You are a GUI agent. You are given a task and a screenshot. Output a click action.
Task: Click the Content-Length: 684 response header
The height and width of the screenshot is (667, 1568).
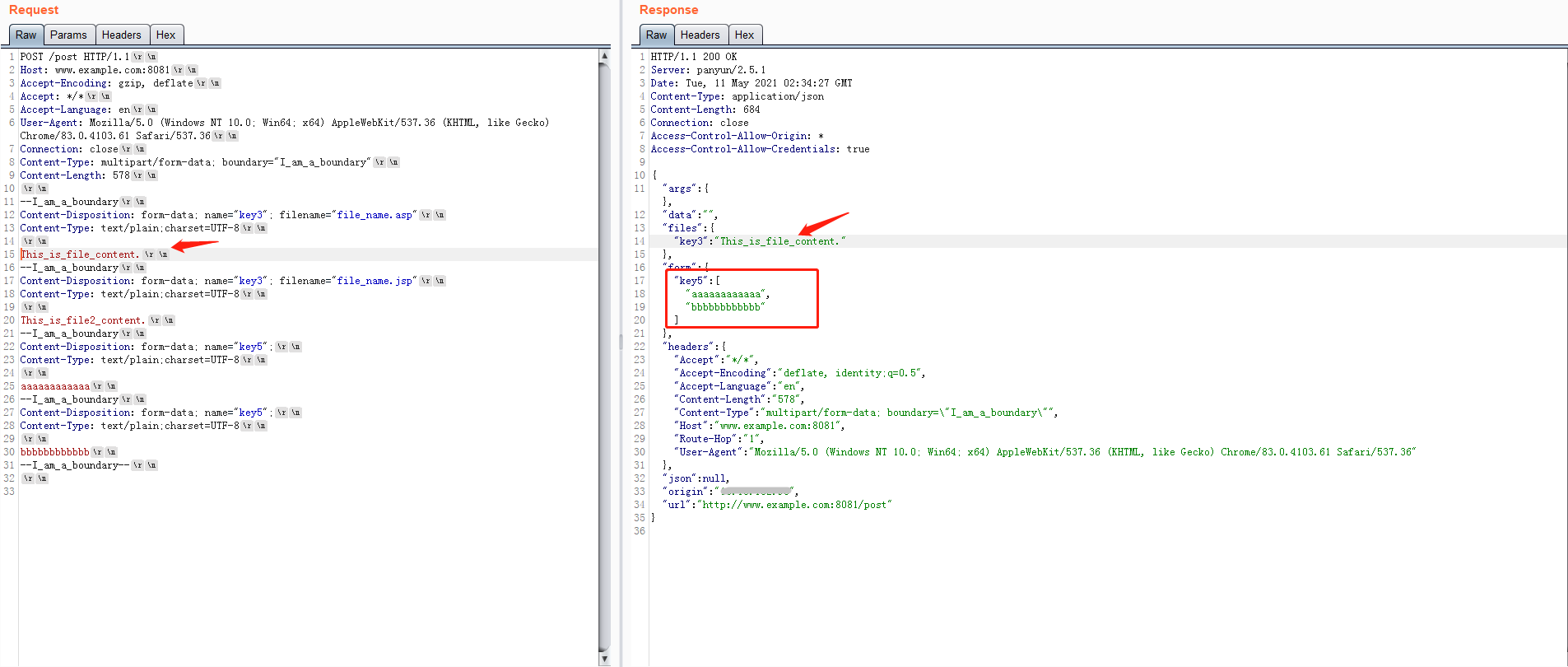pos(705,110)
